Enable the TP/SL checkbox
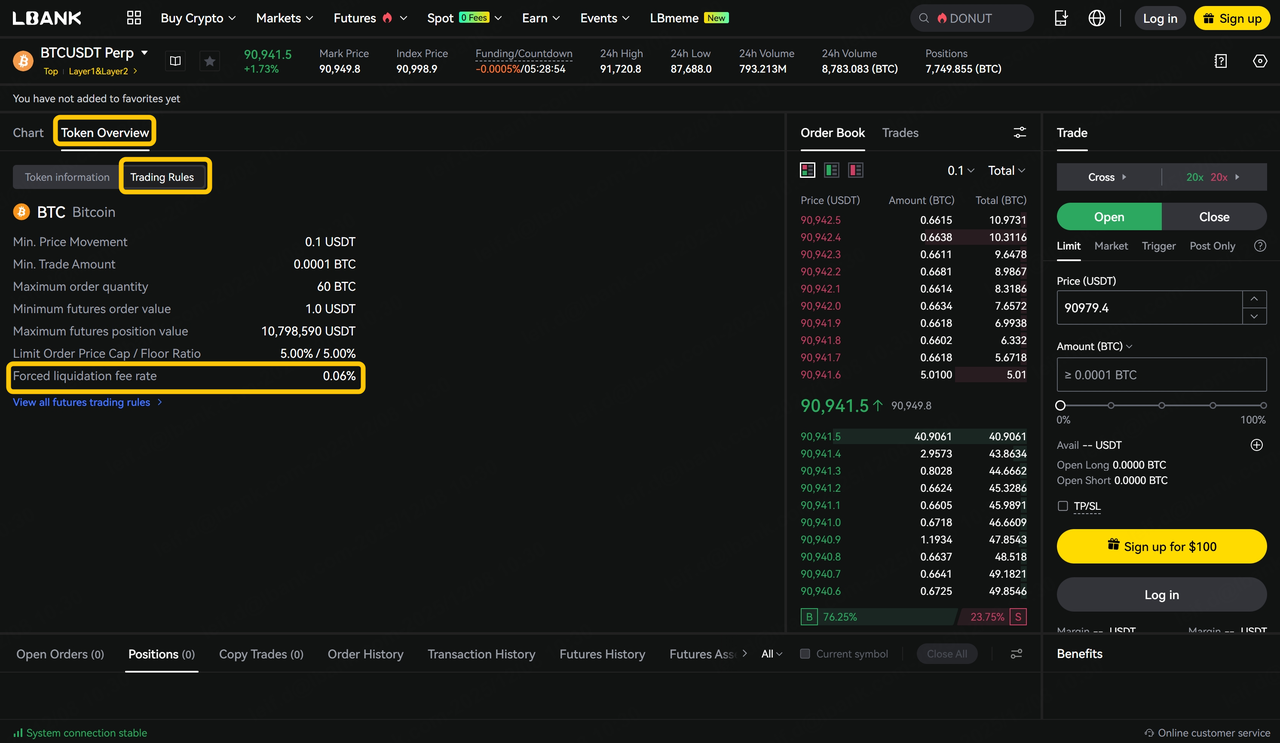 pyautogui.click(x=1063, y=506)
